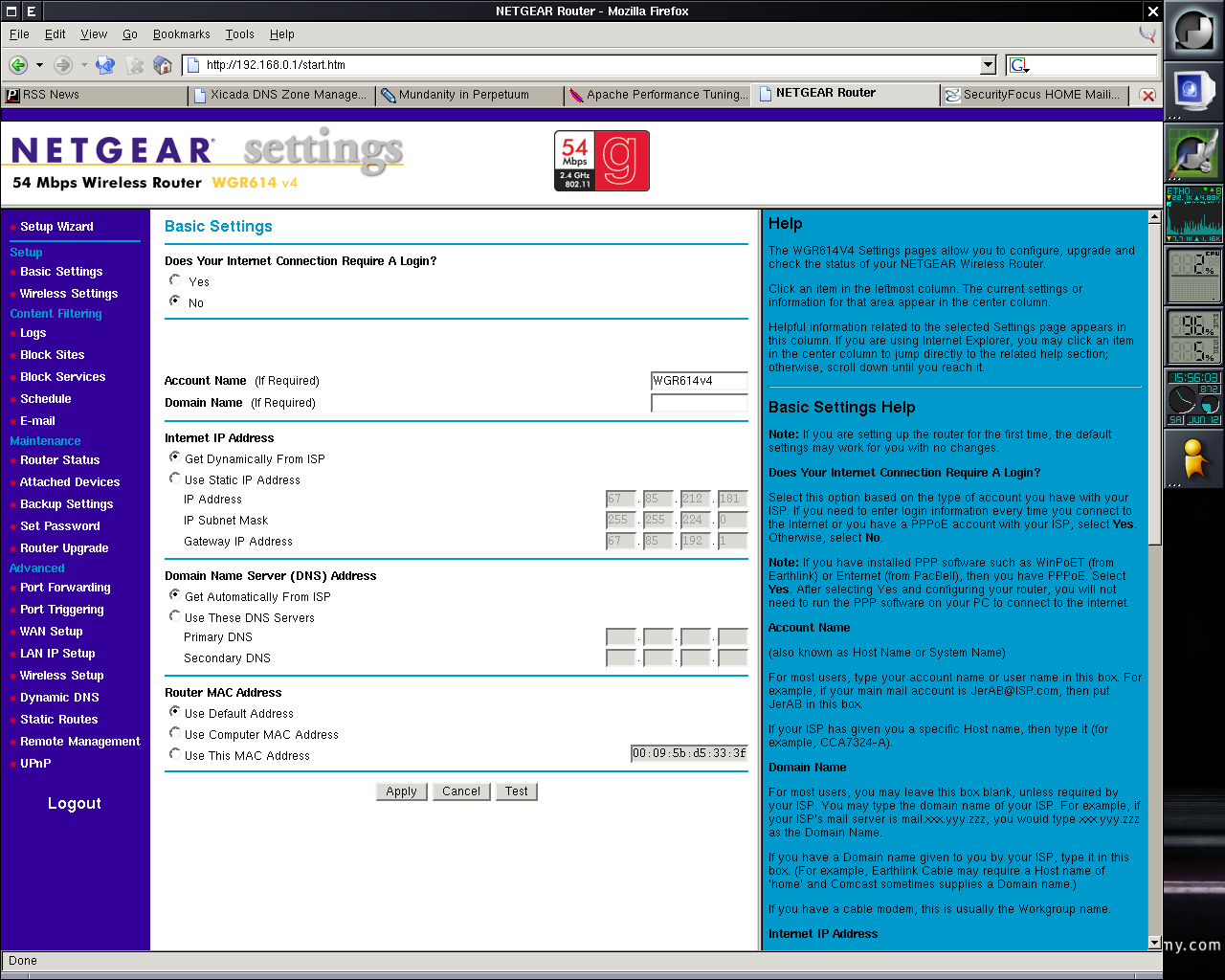Reload the current page
The height and width of the screenshot is (980, 1225).
click(x=105, y=65)
